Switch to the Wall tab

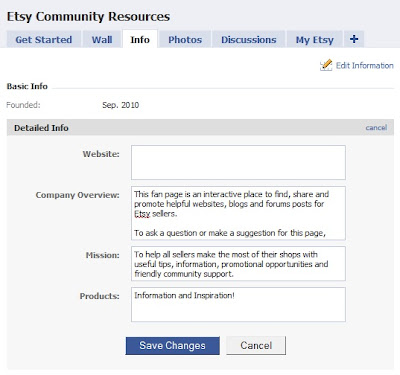coord(102,40)
